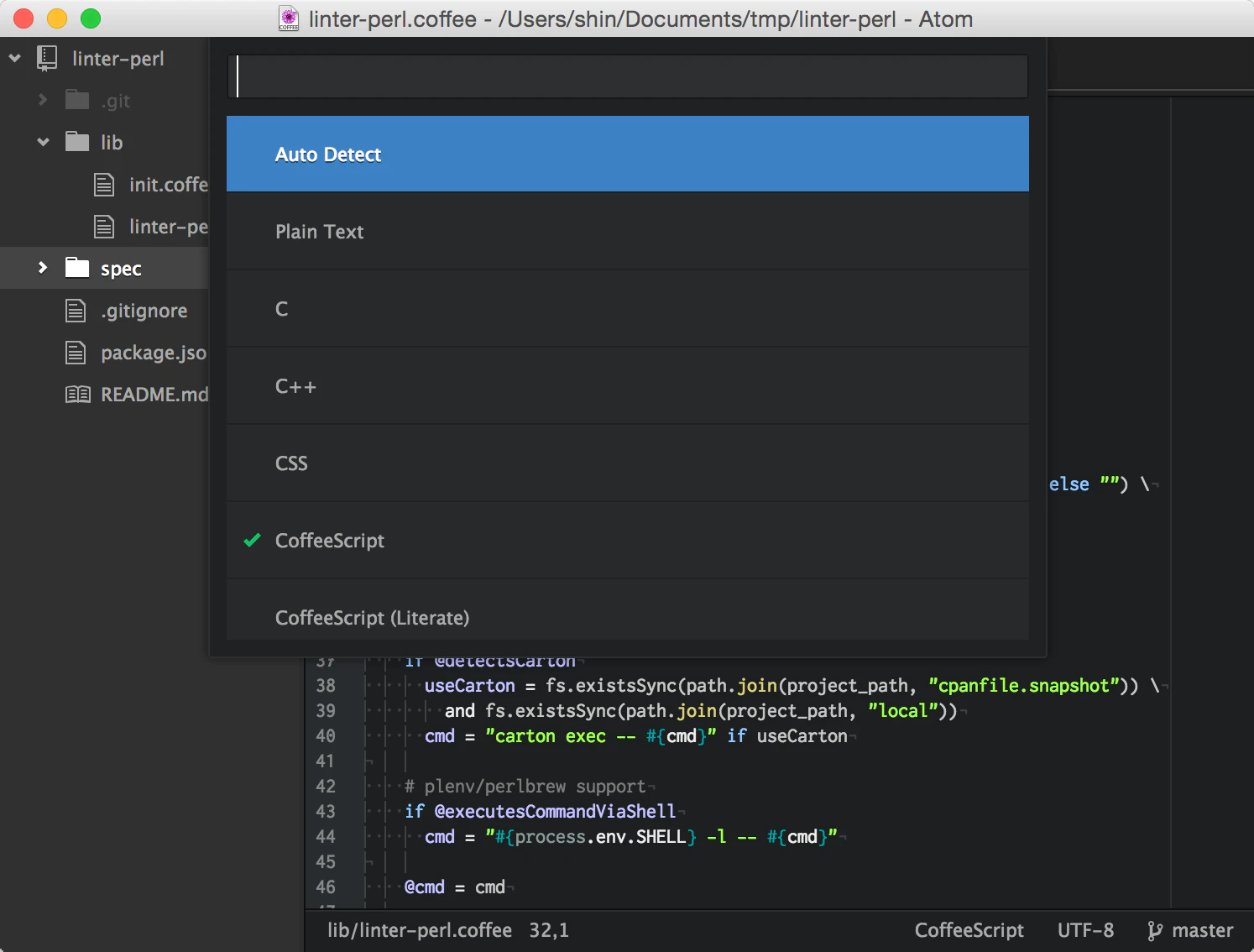This screenshot has height=952, width=1254.
Task: Choose Plain Text grammar option
Action: [628, 232]
